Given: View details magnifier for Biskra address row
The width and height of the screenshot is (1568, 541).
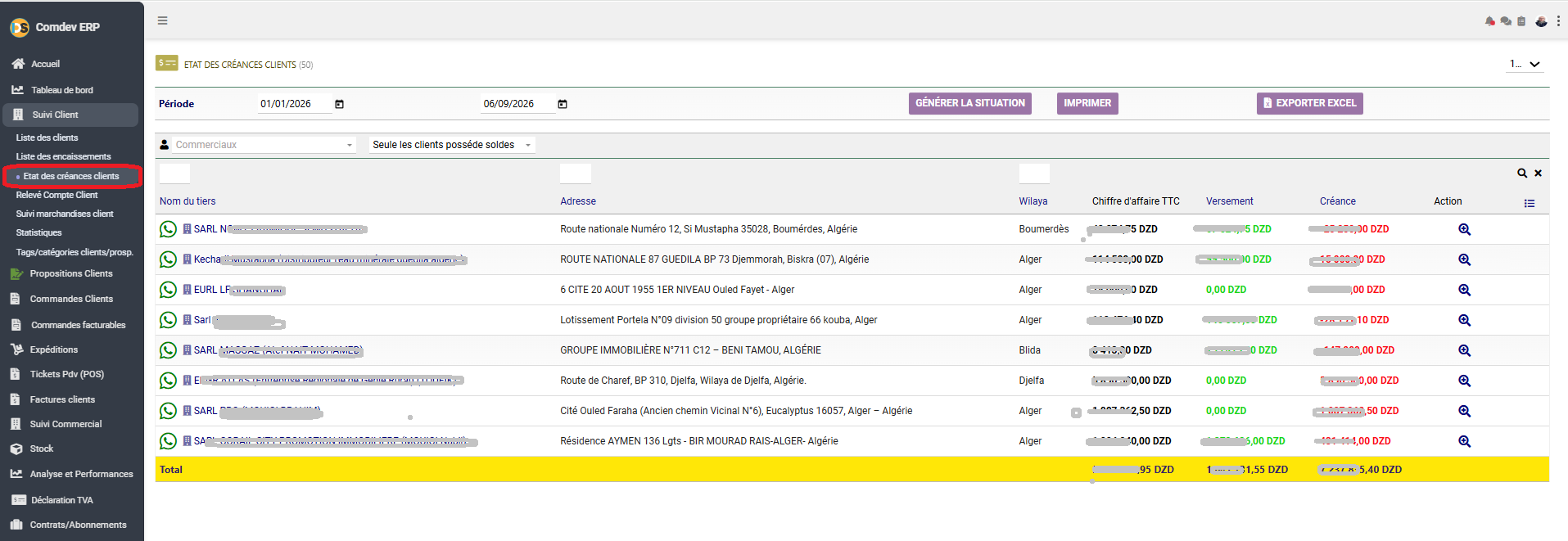Looking at the screenshot, I should click(x=1465, y=259).
